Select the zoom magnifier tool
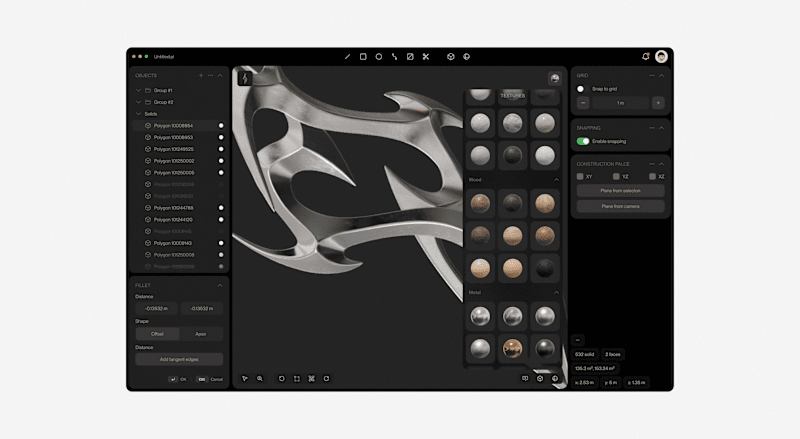Viewport: 800px width, 439px height. coord(260,378)
